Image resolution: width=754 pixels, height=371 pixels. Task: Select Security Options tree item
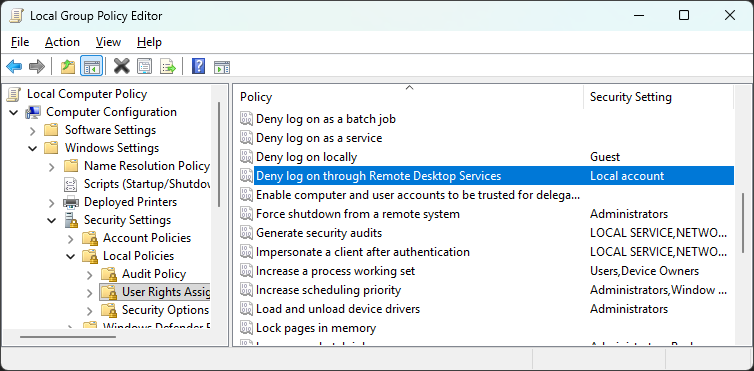click(x=165, y=310)
